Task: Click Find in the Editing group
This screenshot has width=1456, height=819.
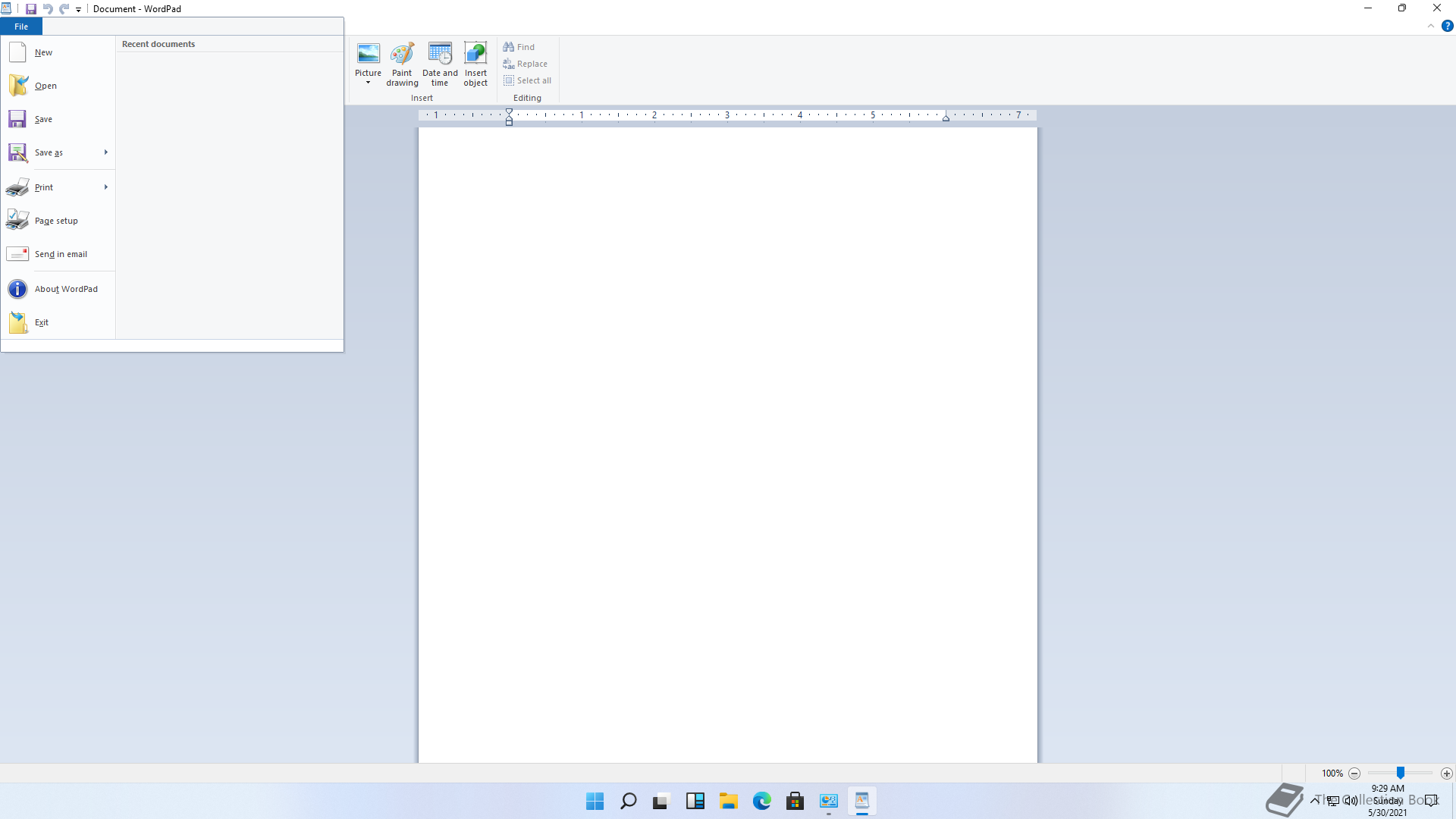Action: (x=519, y=47)
